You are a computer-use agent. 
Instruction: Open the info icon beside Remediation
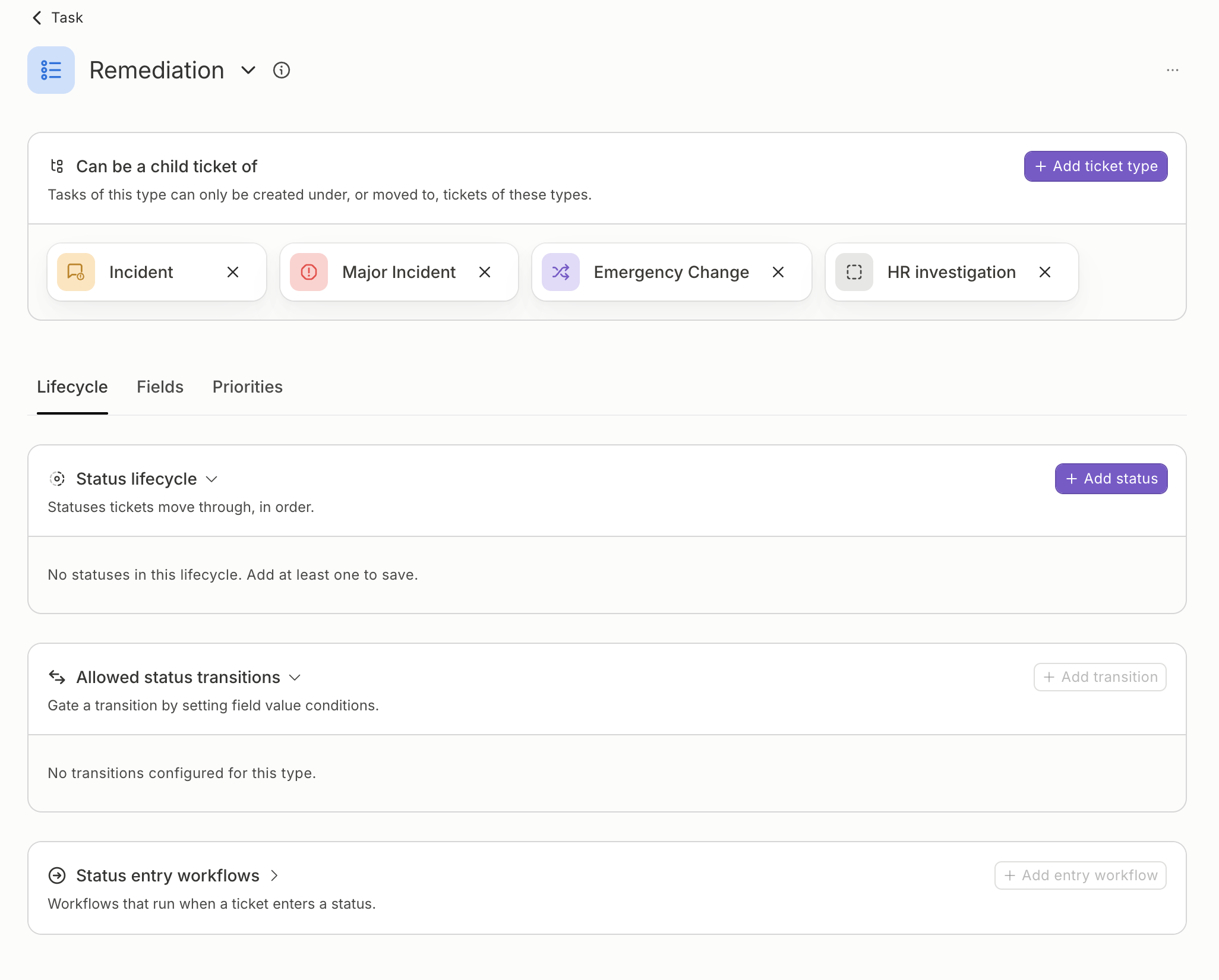282,70
